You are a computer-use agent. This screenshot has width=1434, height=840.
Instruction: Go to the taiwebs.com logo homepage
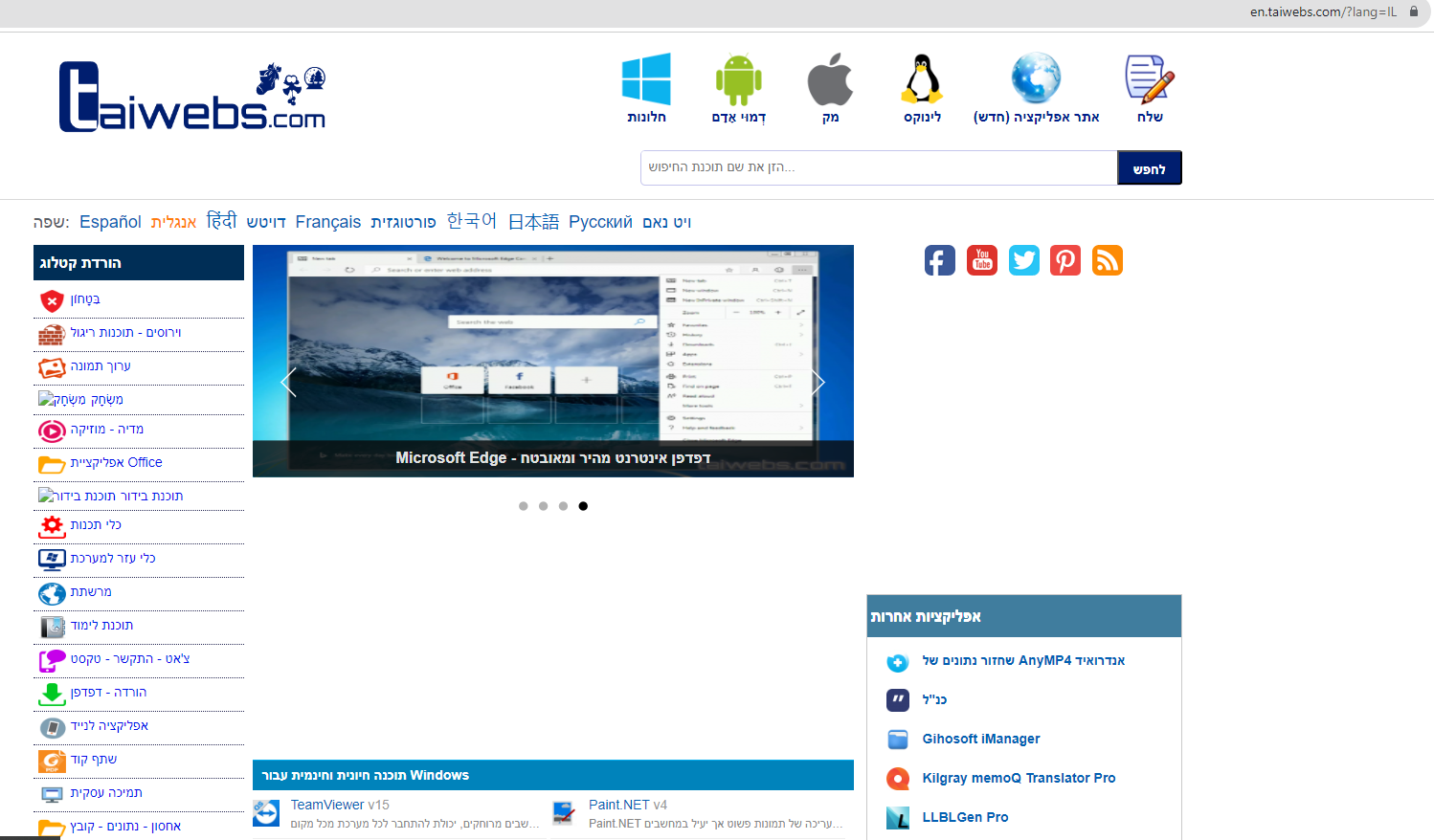[x=192, y=97]
